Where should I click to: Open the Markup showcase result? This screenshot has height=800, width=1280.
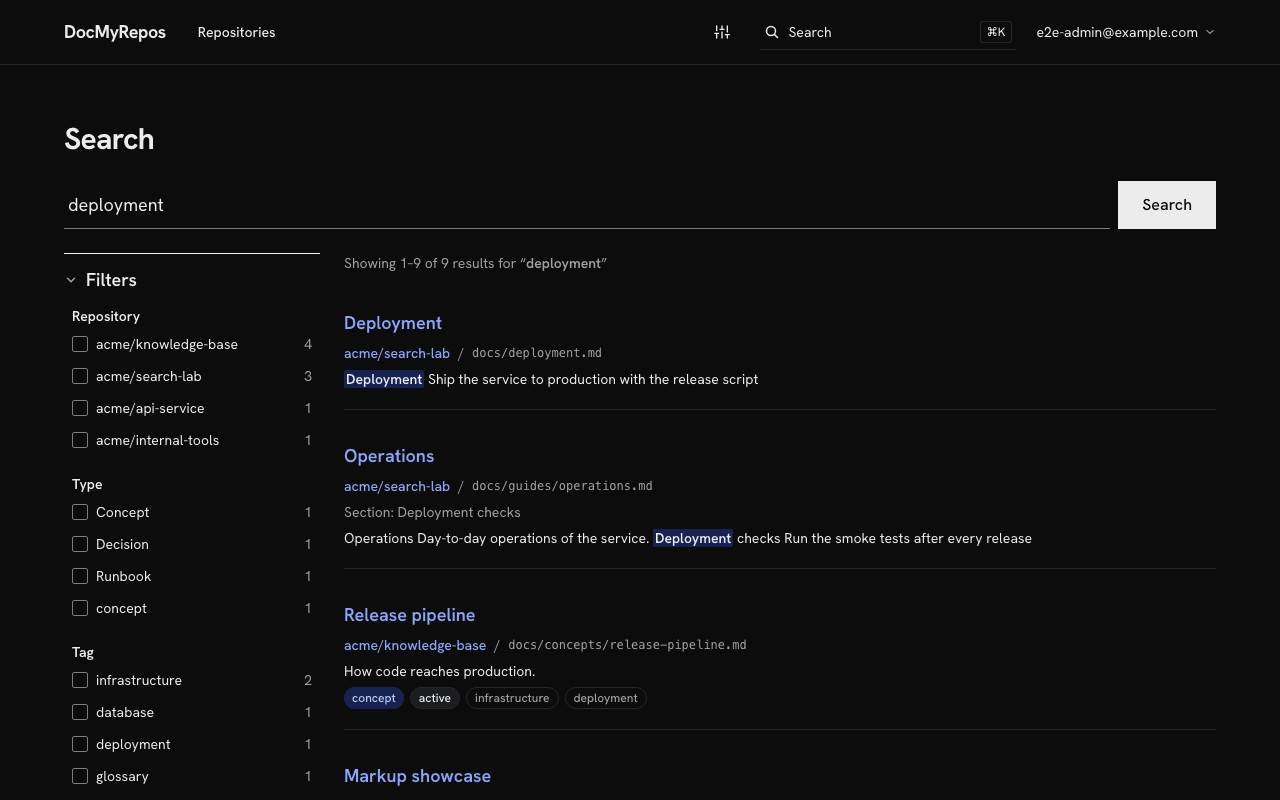point(417,776)
